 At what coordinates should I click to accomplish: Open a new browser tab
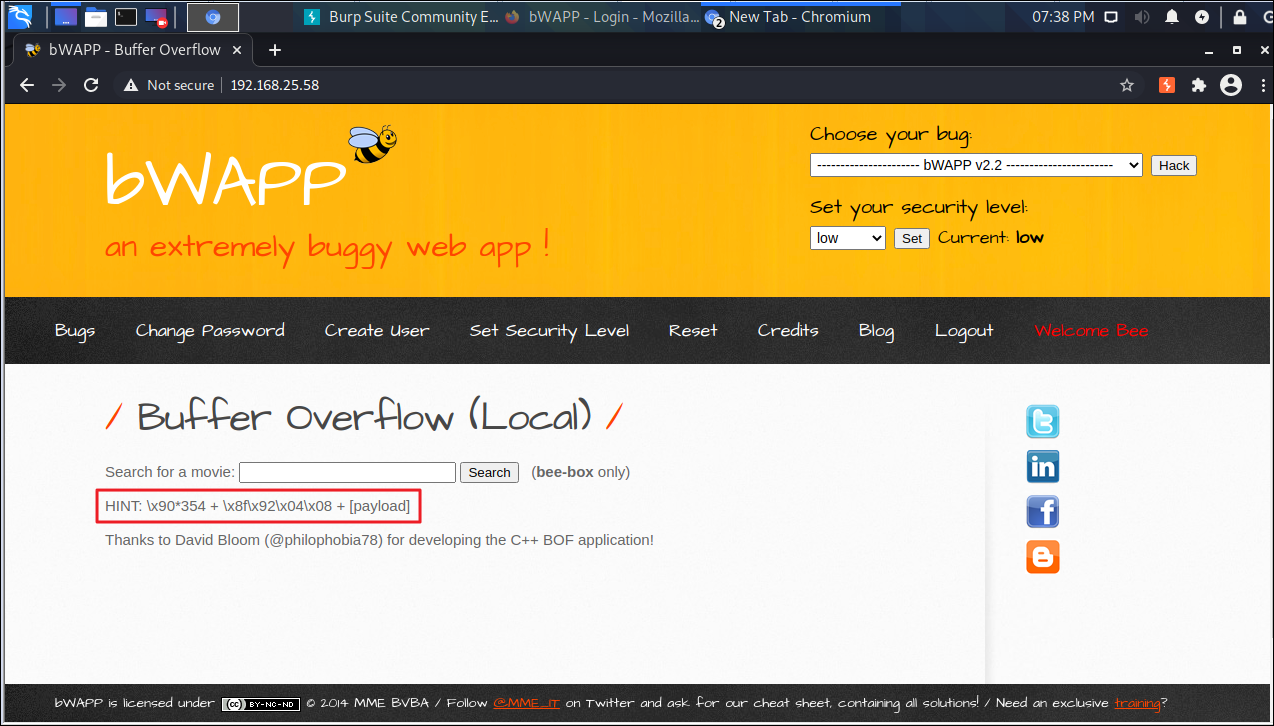tap(275, 50)
